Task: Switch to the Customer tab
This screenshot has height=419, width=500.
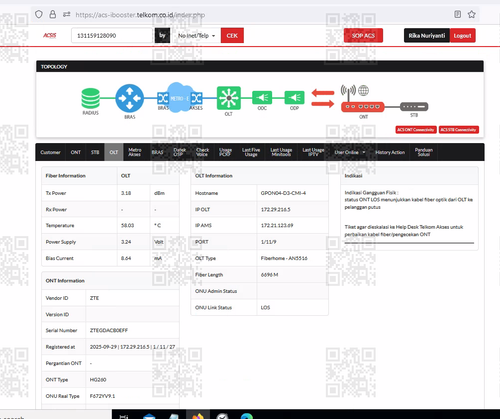Action: (x=50, y=152)
